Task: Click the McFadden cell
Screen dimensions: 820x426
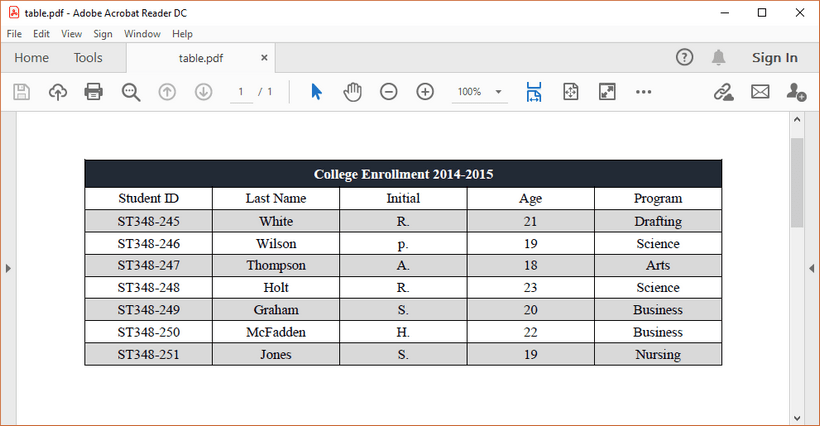Action: 276,332
